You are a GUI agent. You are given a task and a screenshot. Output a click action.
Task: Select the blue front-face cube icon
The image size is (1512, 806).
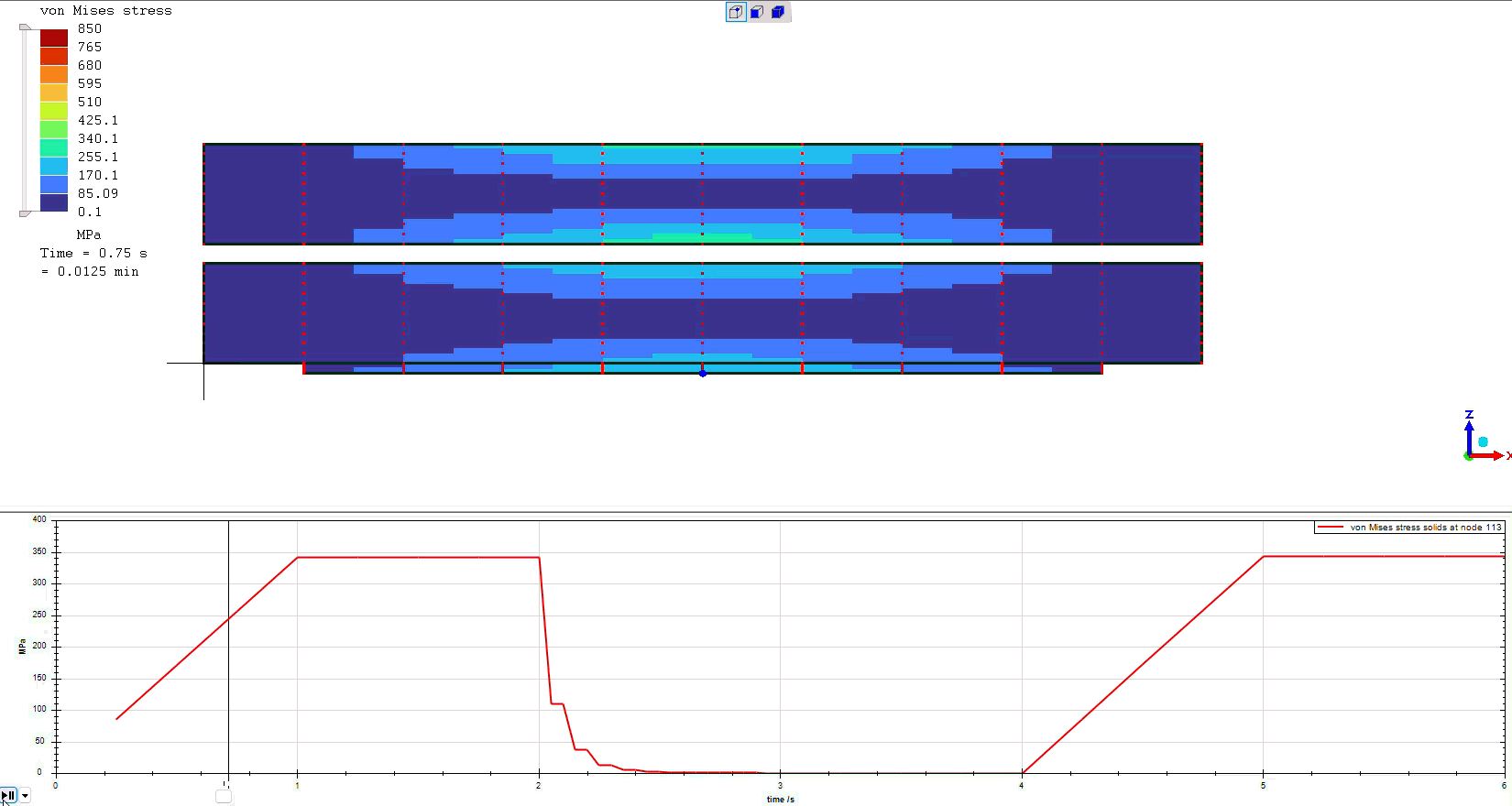[757, 12]
